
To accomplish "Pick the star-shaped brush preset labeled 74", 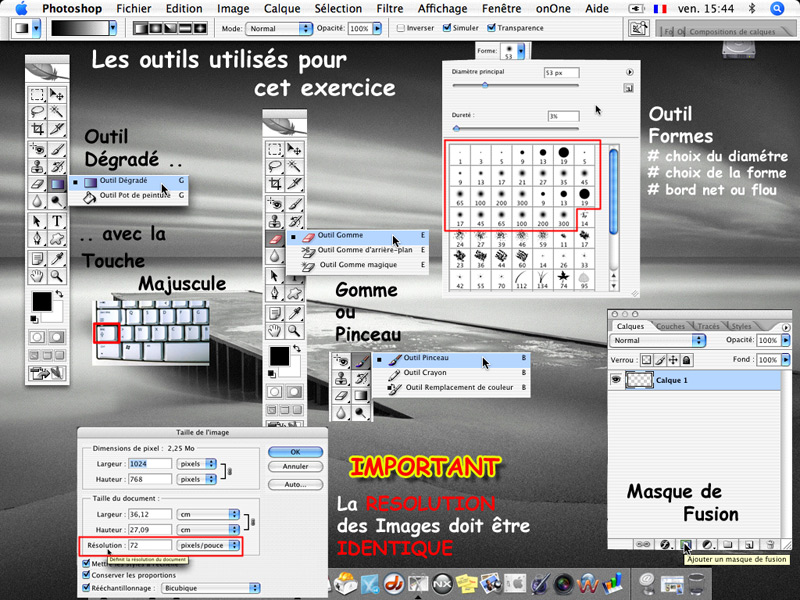I will 563,279.
